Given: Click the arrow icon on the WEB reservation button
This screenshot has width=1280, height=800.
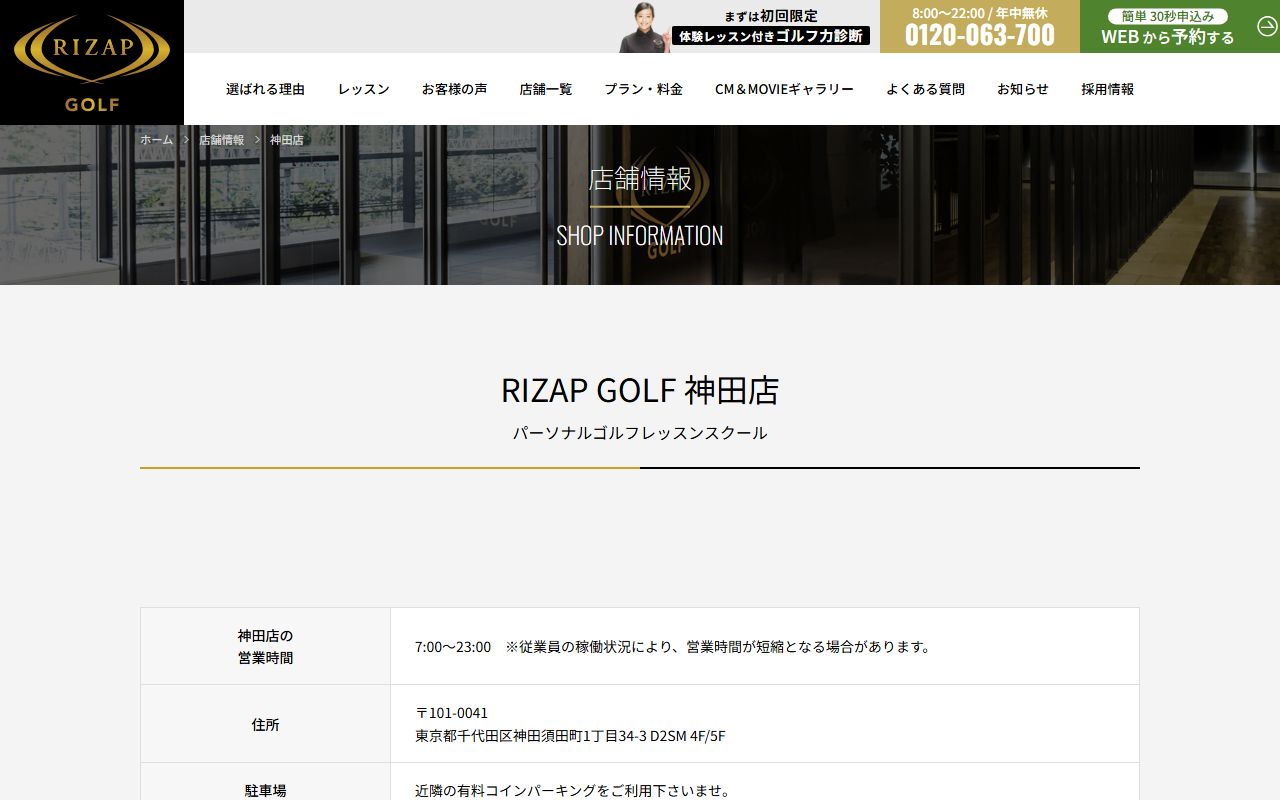Looking at the screenshot, I should pyautogui.click(x=1266, y=27).
